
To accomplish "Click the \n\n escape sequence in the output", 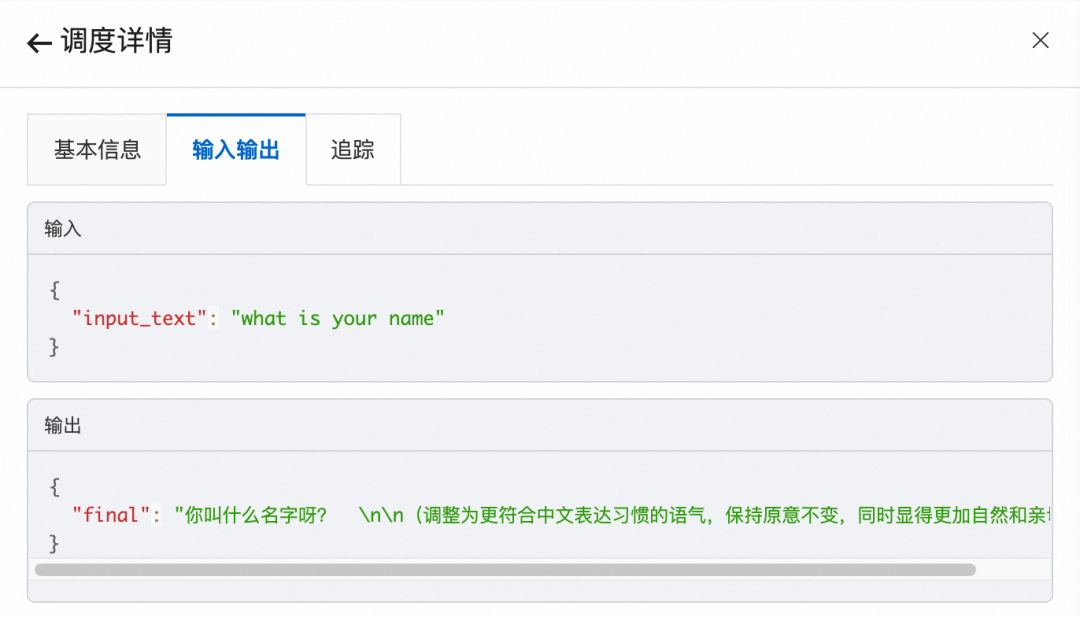I will [384, 516].
